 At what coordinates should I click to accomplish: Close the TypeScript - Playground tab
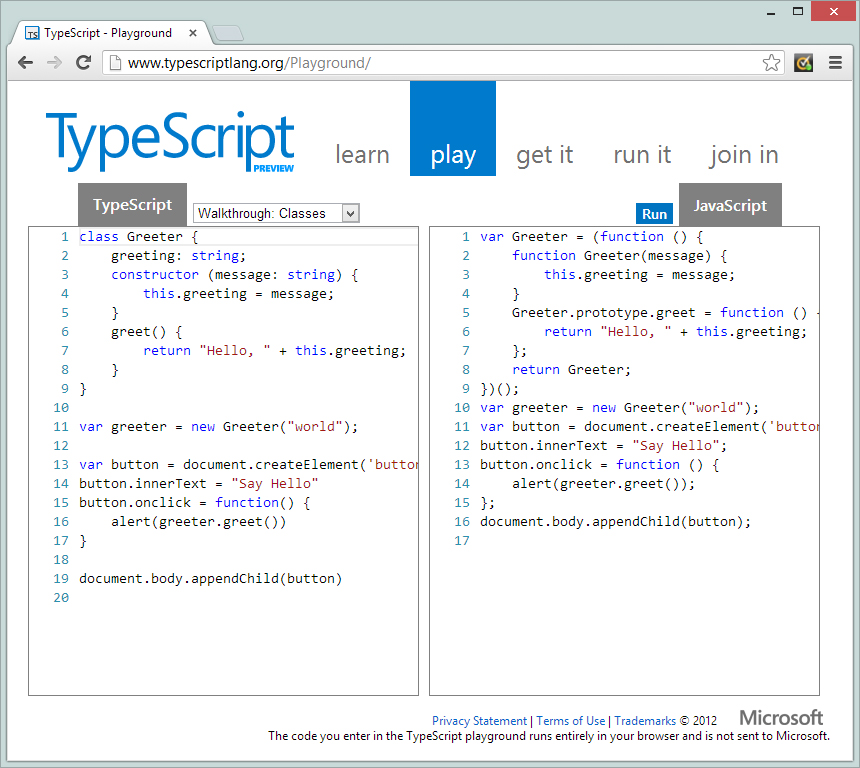[193, 33]
